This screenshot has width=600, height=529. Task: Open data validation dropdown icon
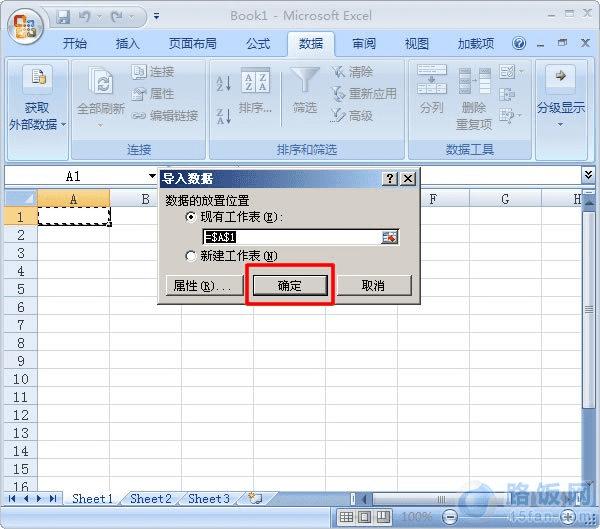(511, 72)
